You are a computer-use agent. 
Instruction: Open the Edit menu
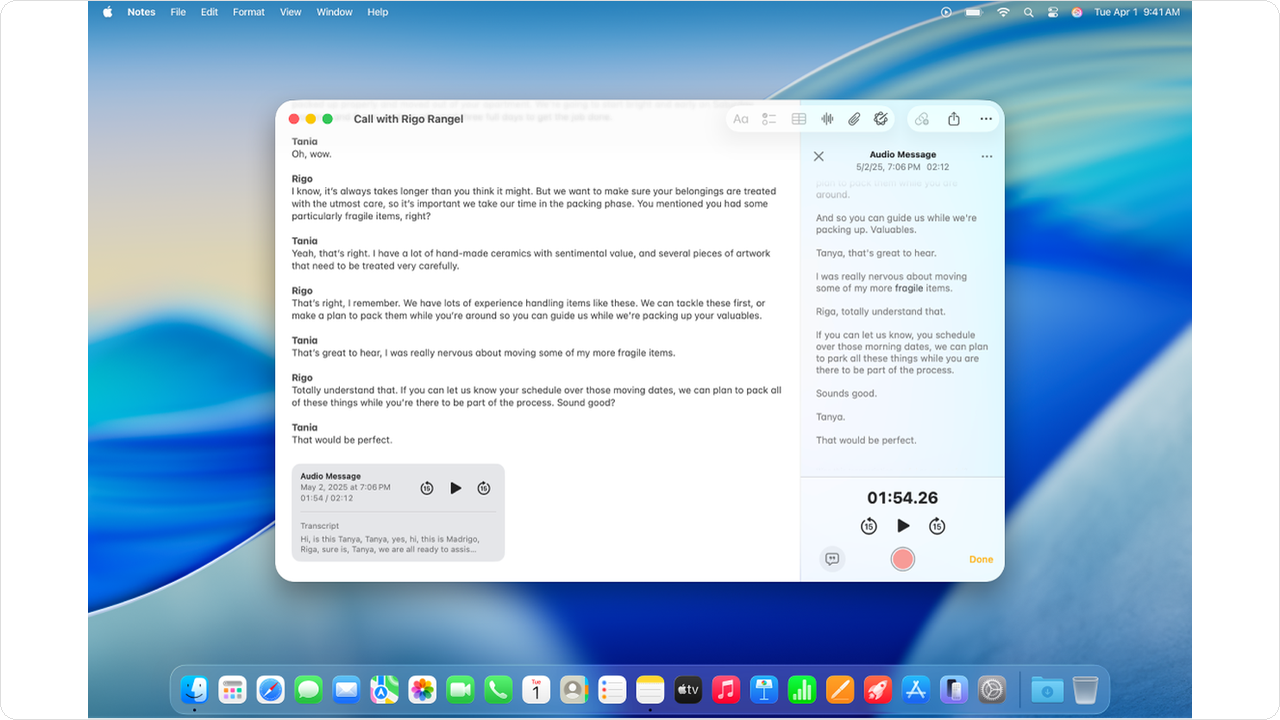click(x=209, y=12)
